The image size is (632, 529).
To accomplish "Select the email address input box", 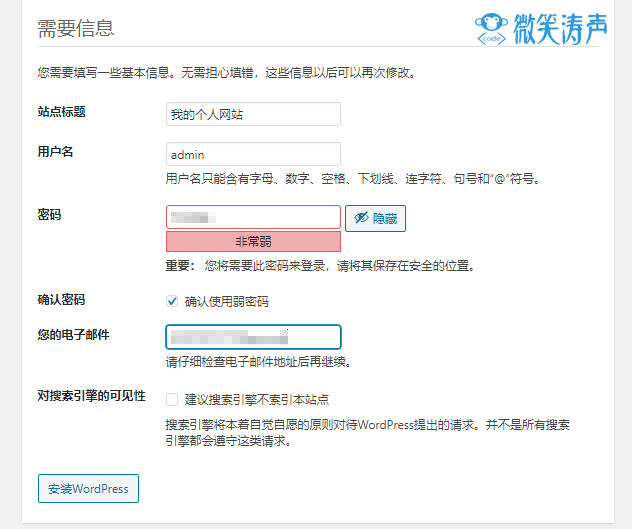I will [253, 337].
